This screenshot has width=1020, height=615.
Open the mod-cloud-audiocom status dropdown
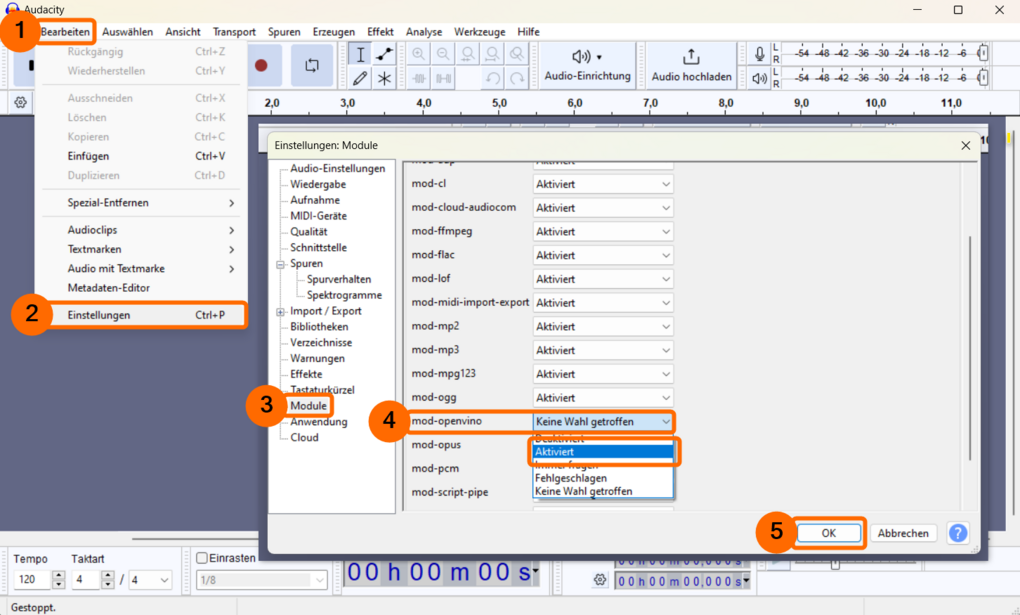coord(603,208)
